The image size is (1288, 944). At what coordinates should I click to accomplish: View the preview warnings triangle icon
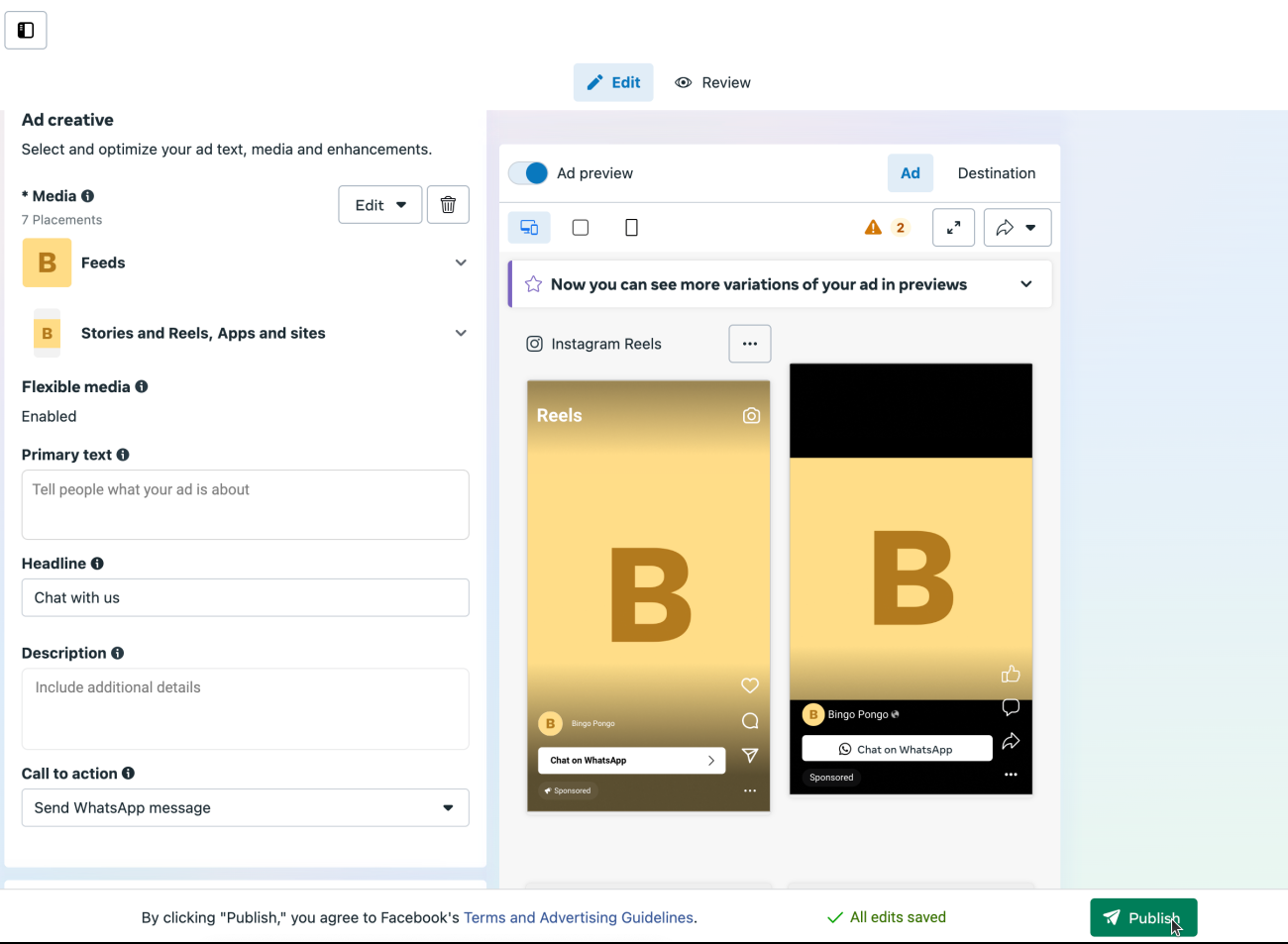[x=873, y=228]
